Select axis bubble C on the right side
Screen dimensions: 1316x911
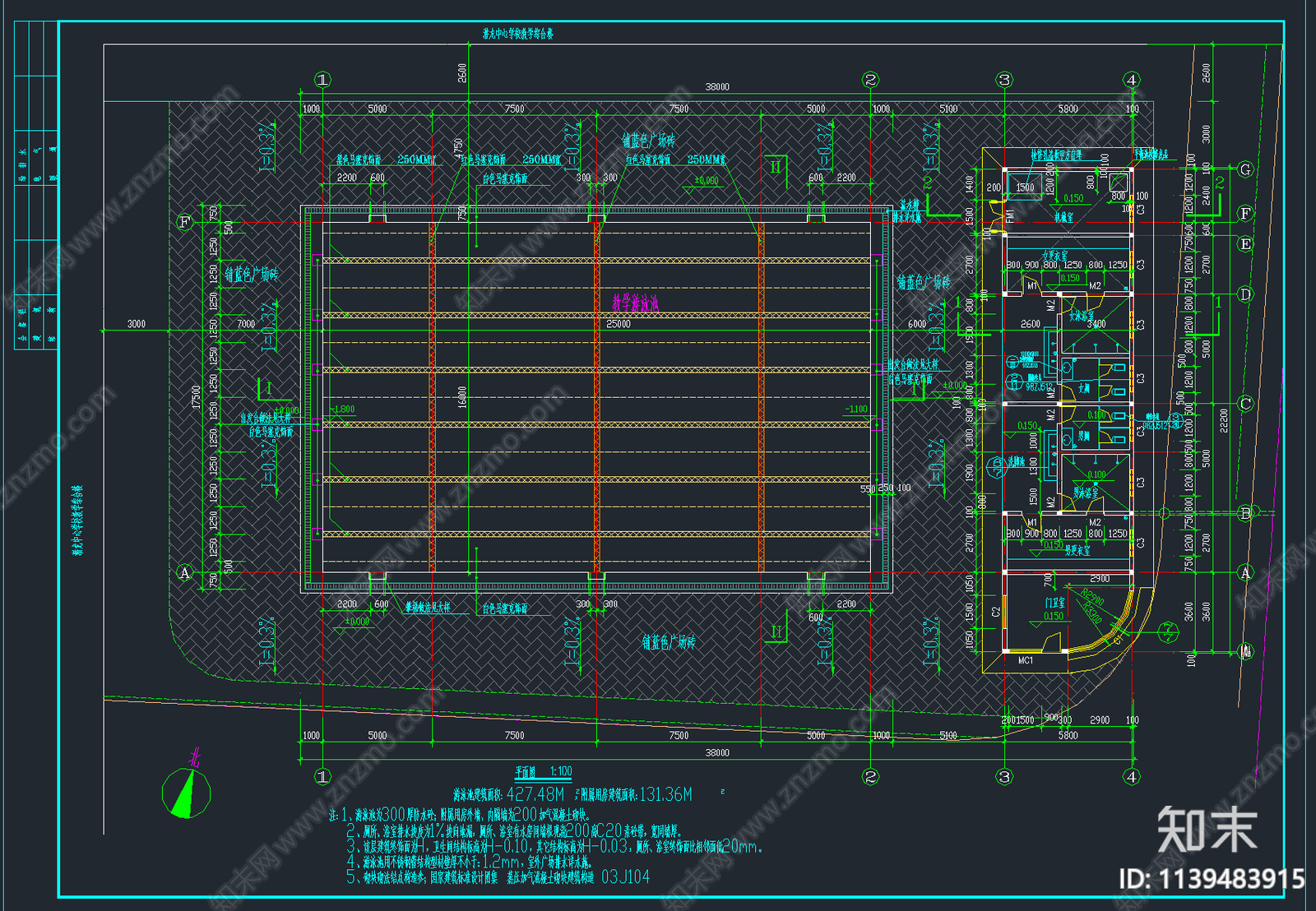point(1245,404)
